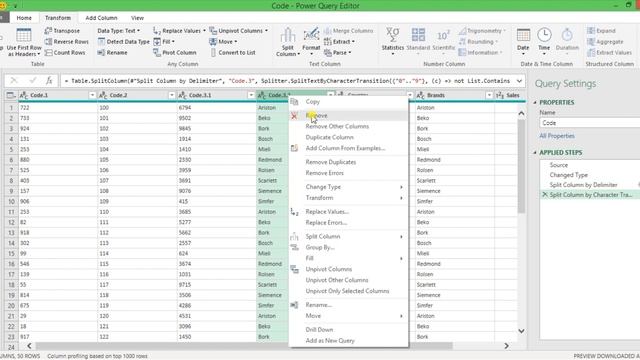Open All Properties link

tap(557, 136)
